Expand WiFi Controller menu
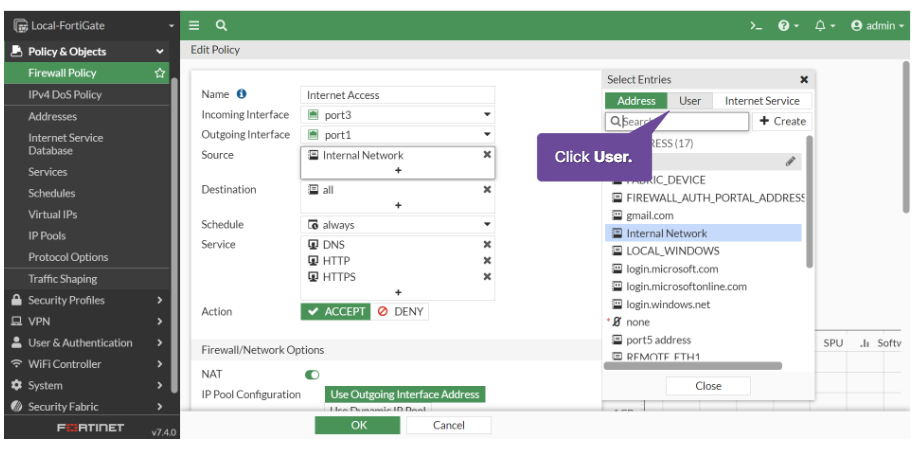Image resolution: width=916 pixels, height=462 pixels. [x=87, y=364]
